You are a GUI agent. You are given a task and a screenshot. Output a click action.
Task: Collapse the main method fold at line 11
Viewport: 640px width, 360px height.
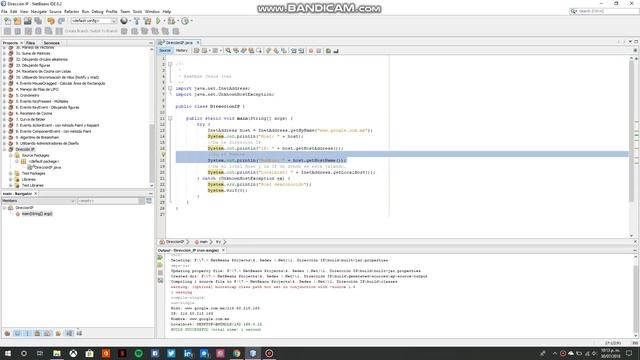[170, 118]
